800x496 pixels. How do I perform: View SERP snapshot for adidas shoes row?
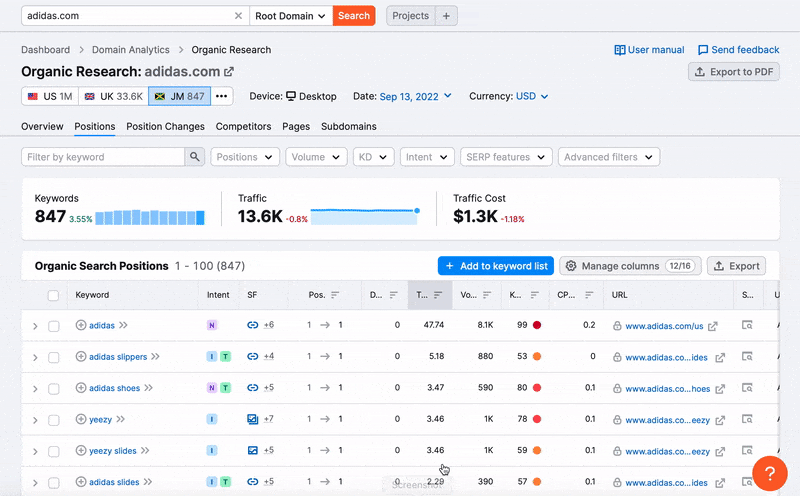(x=747, y=388)
